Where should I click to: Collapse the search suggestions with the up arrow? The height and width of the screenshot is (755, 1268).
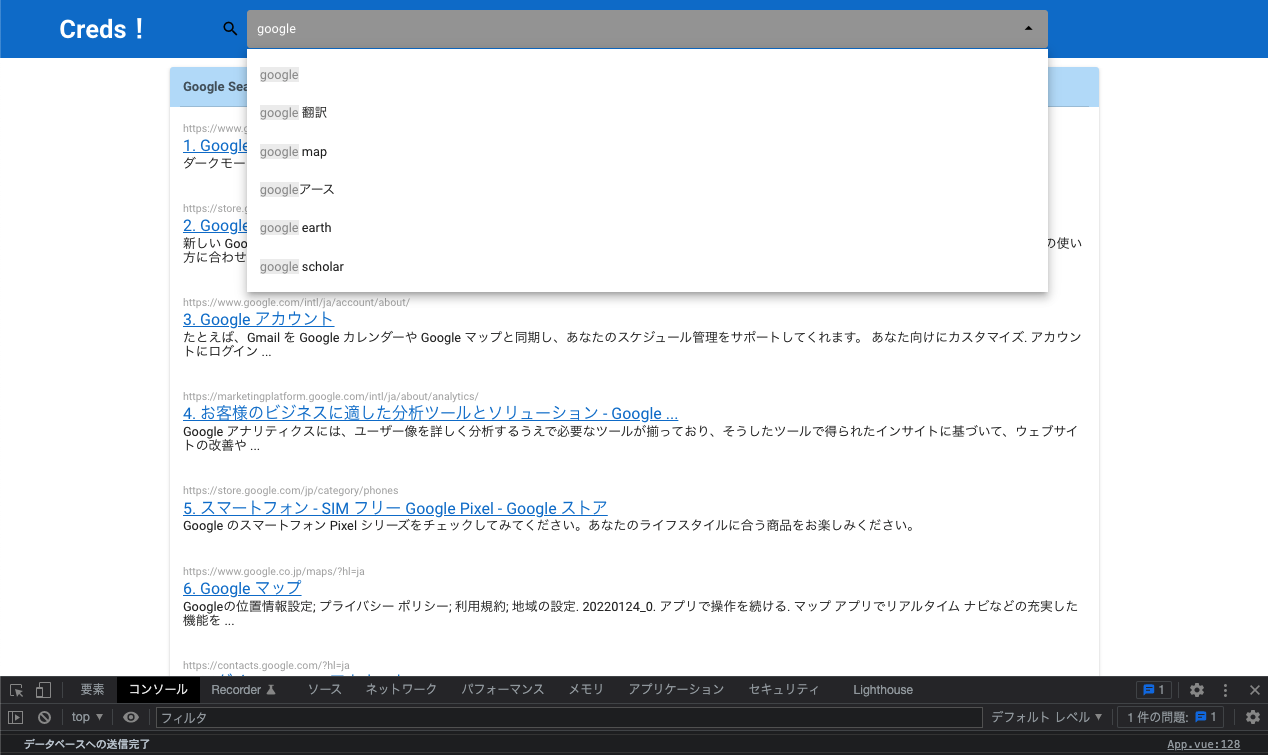[1028, 28]
